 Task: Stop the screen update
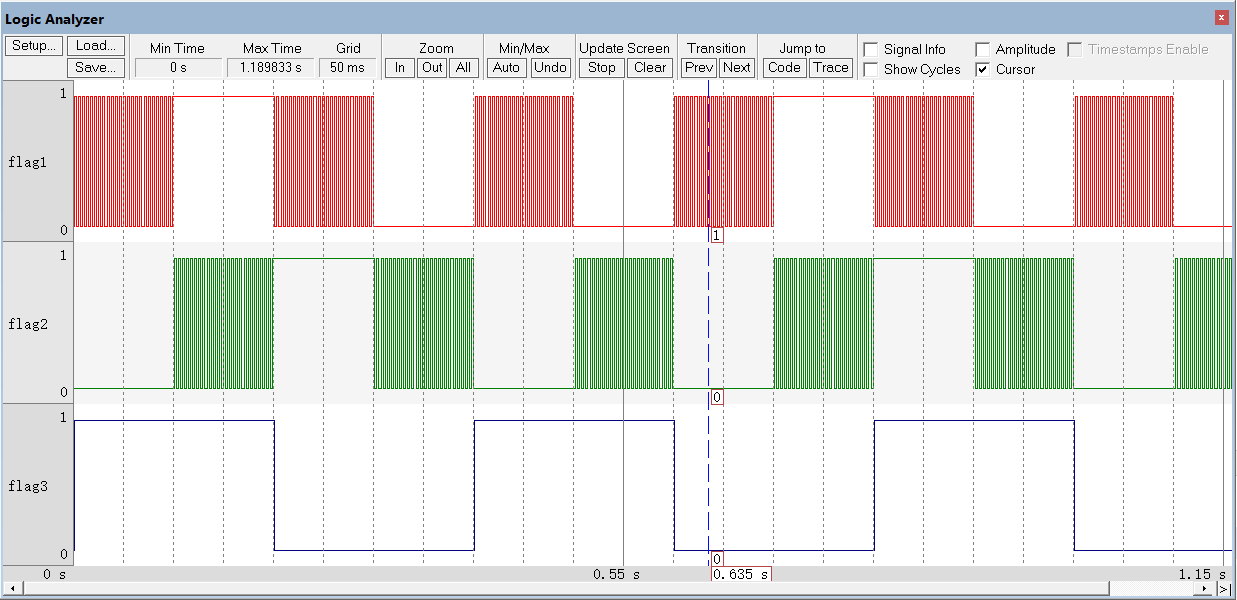point(602,68)
